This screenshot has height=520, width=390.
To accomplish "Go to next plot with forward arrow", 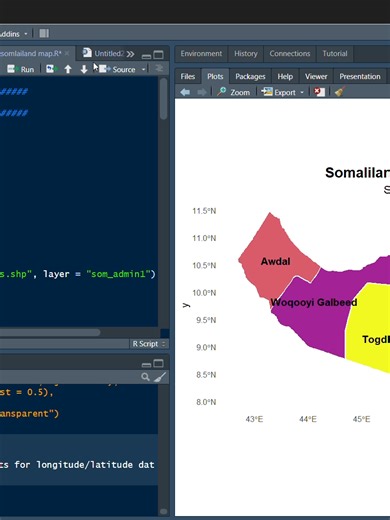I will 202,92.
